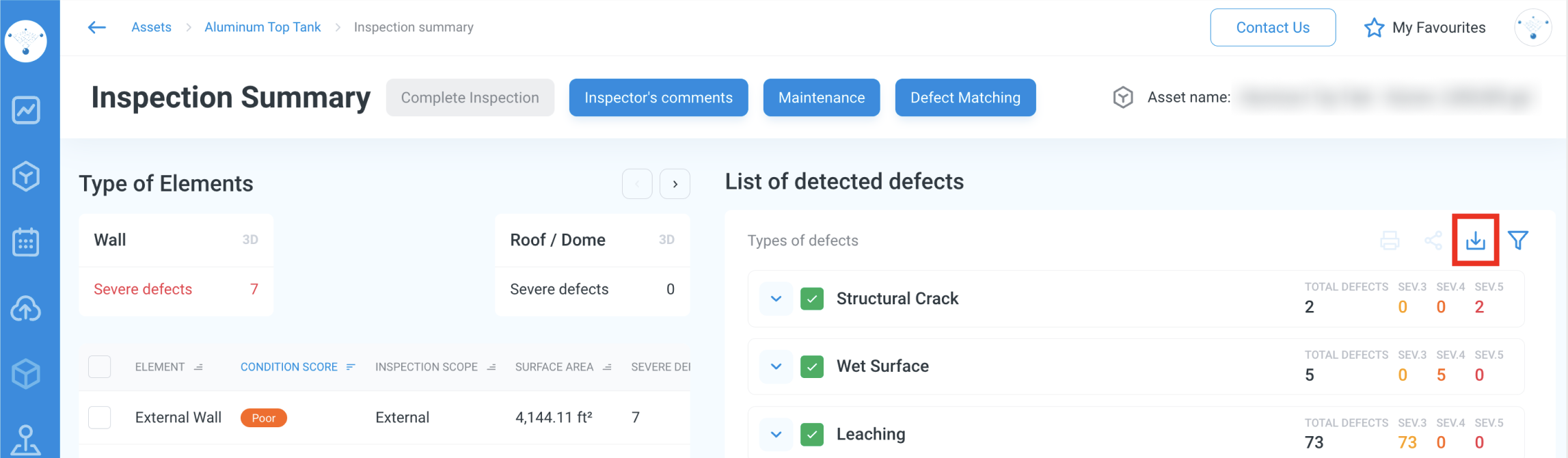The width and height of the screenshot is (1568, 458).
Task: Click the back arrow in breadcrumb
Action: 97,27
